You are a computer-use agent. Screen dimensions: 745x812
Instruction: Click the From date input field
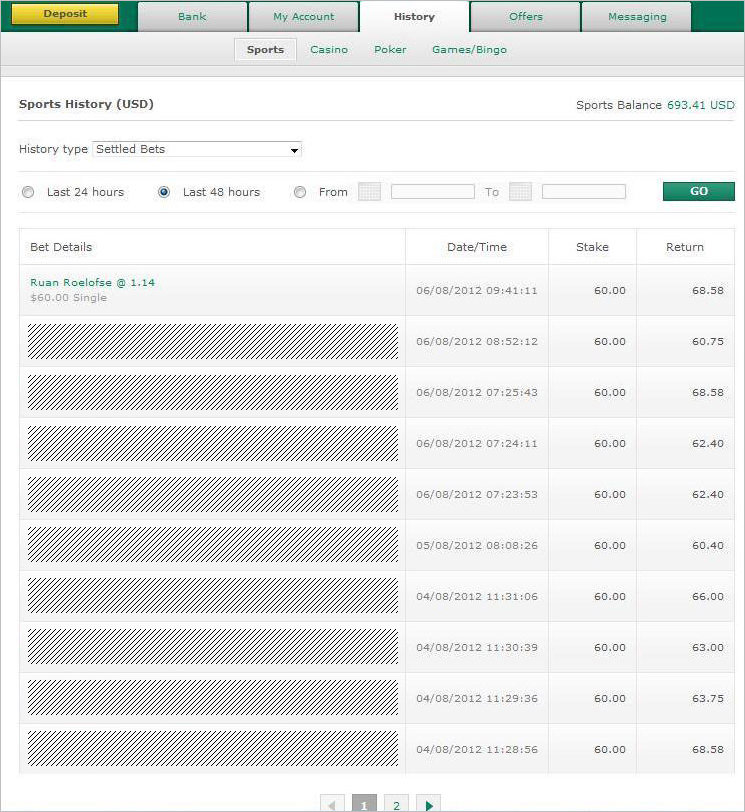point(432,192)
